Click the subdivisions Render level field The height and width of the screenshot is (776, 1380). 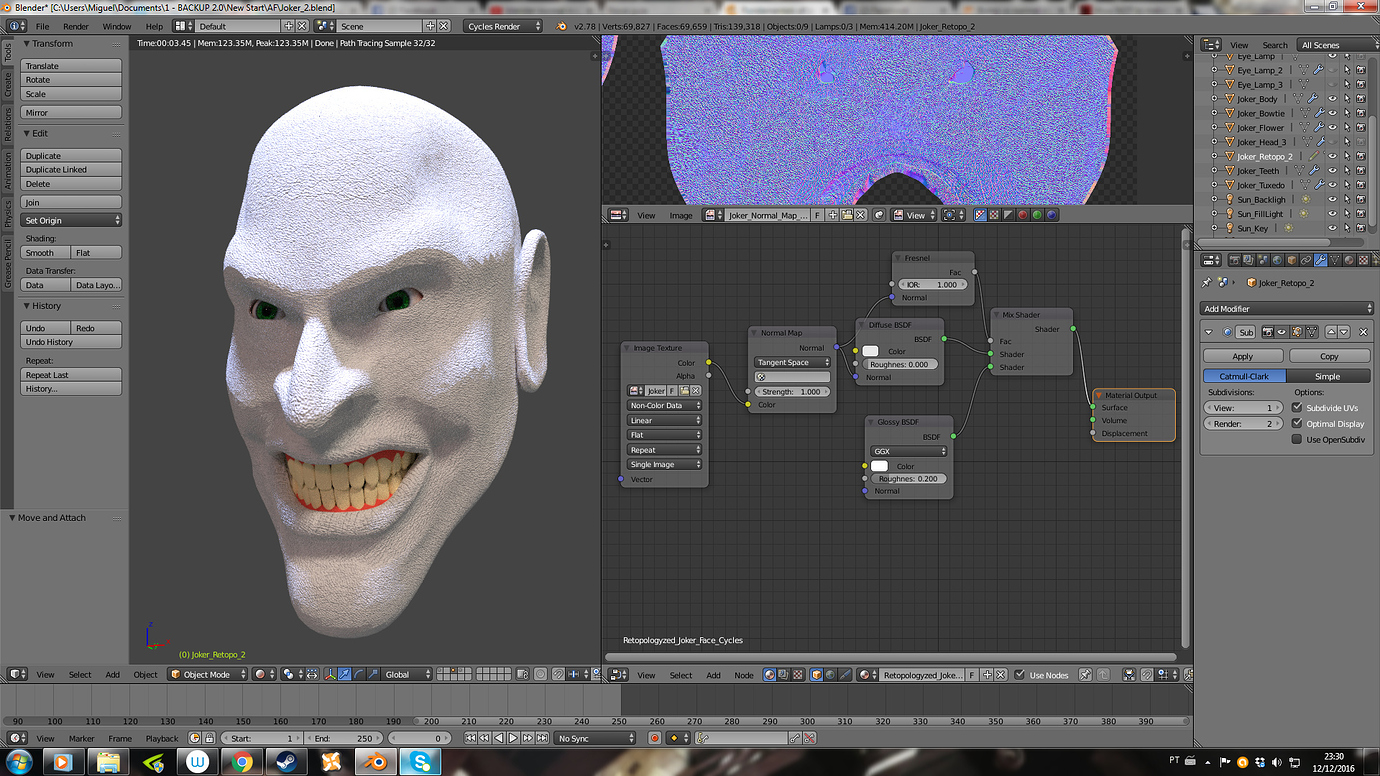tap(1243, 424)
